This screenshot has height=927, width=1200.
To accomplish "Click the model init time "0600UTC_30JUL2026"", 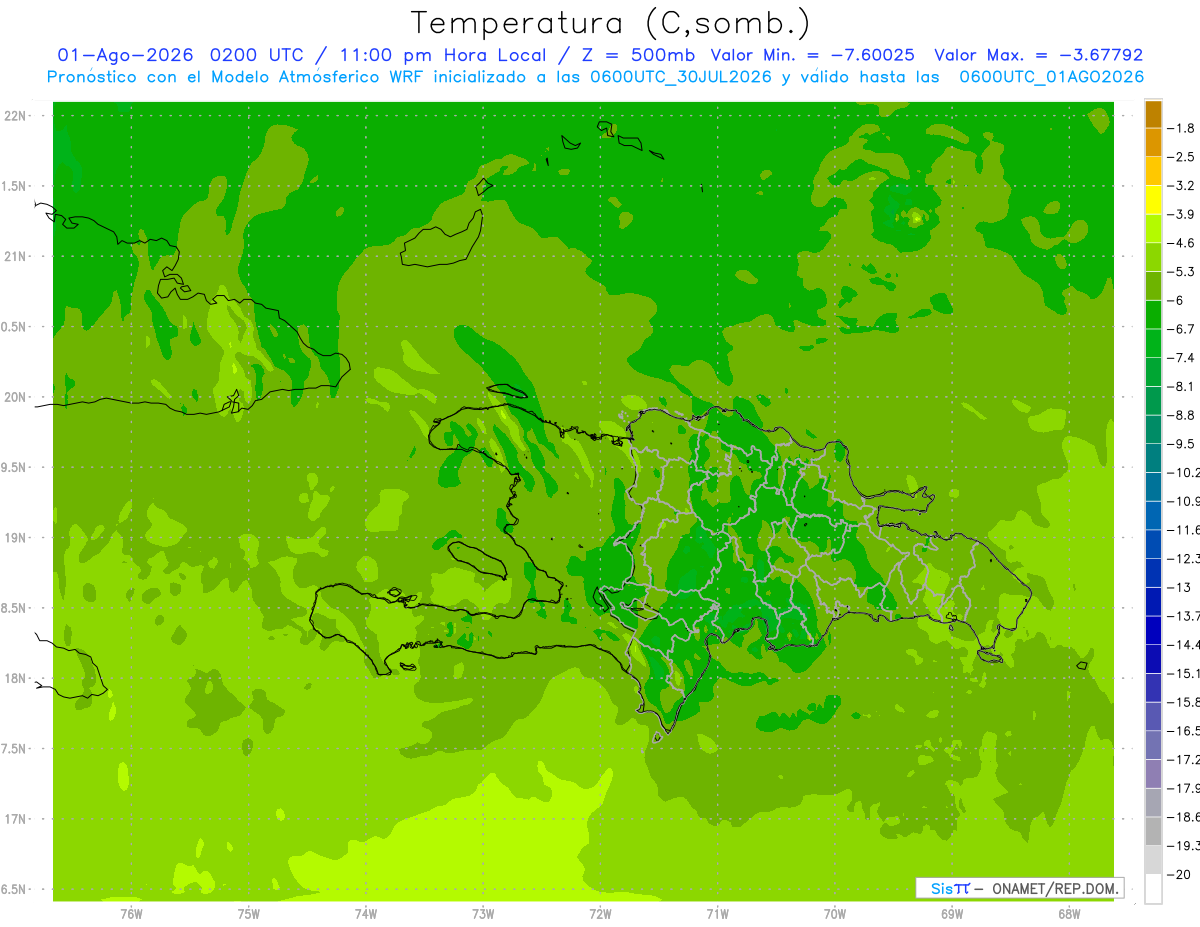I will (680, 77).
